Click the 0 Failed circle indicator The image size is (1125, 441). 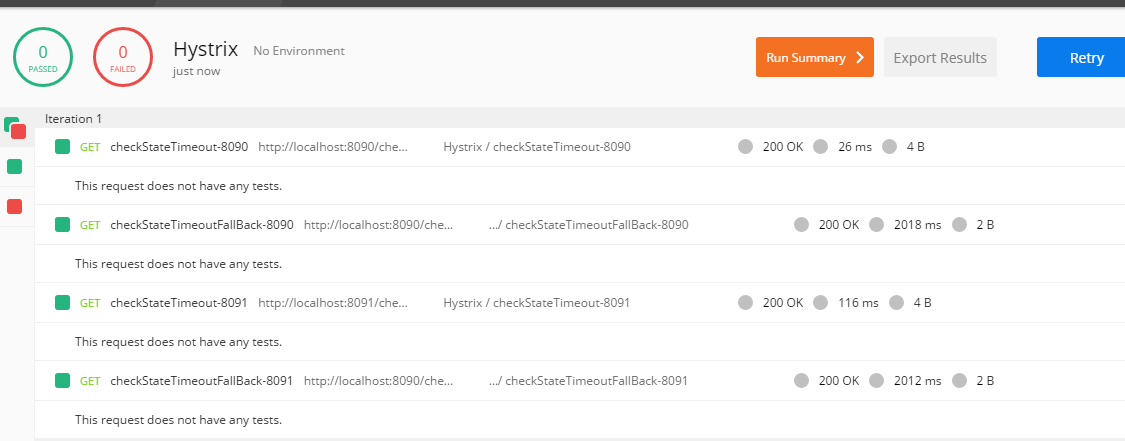123,57
